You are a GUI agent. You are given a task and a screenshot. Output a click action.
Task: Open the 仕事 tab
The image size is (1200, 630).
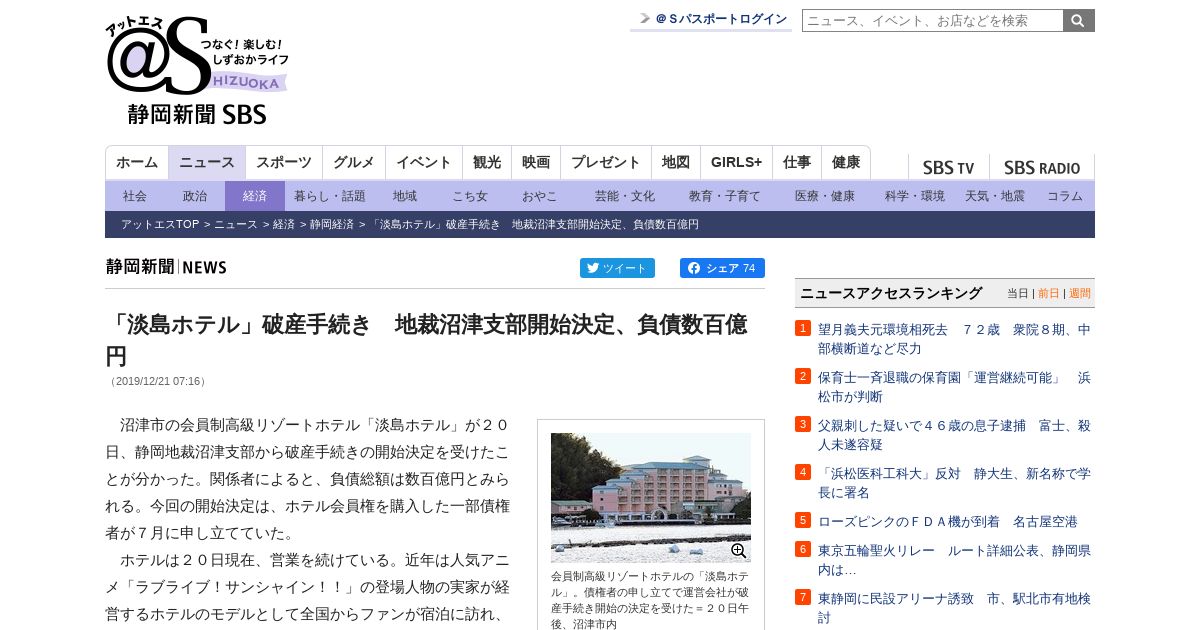coord(797,163)
